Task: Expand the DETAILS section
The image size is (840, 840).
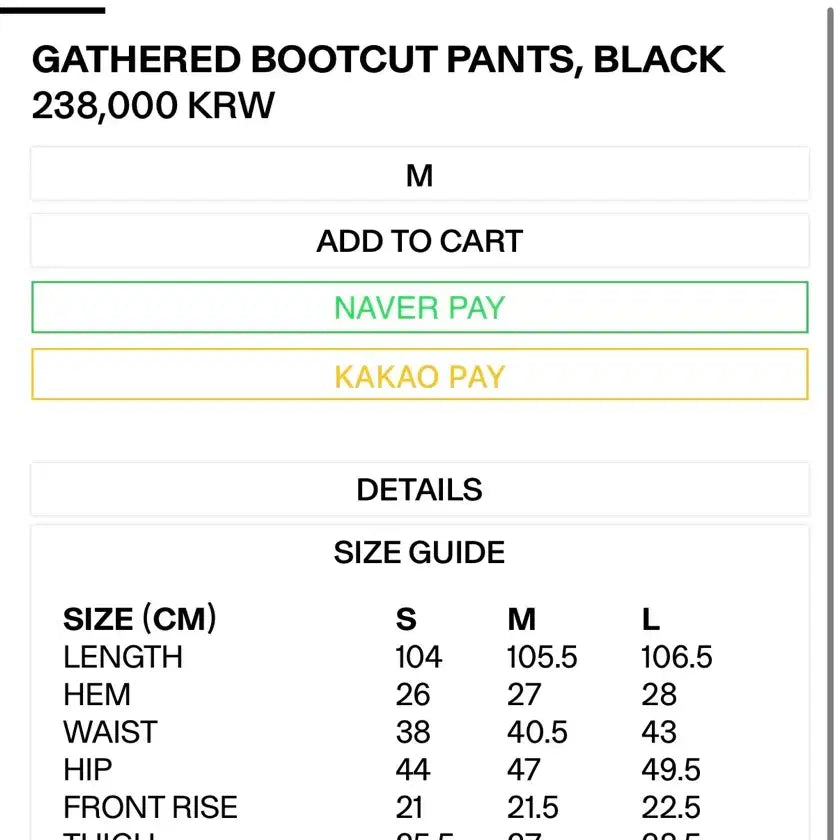Action: (420, 489)
